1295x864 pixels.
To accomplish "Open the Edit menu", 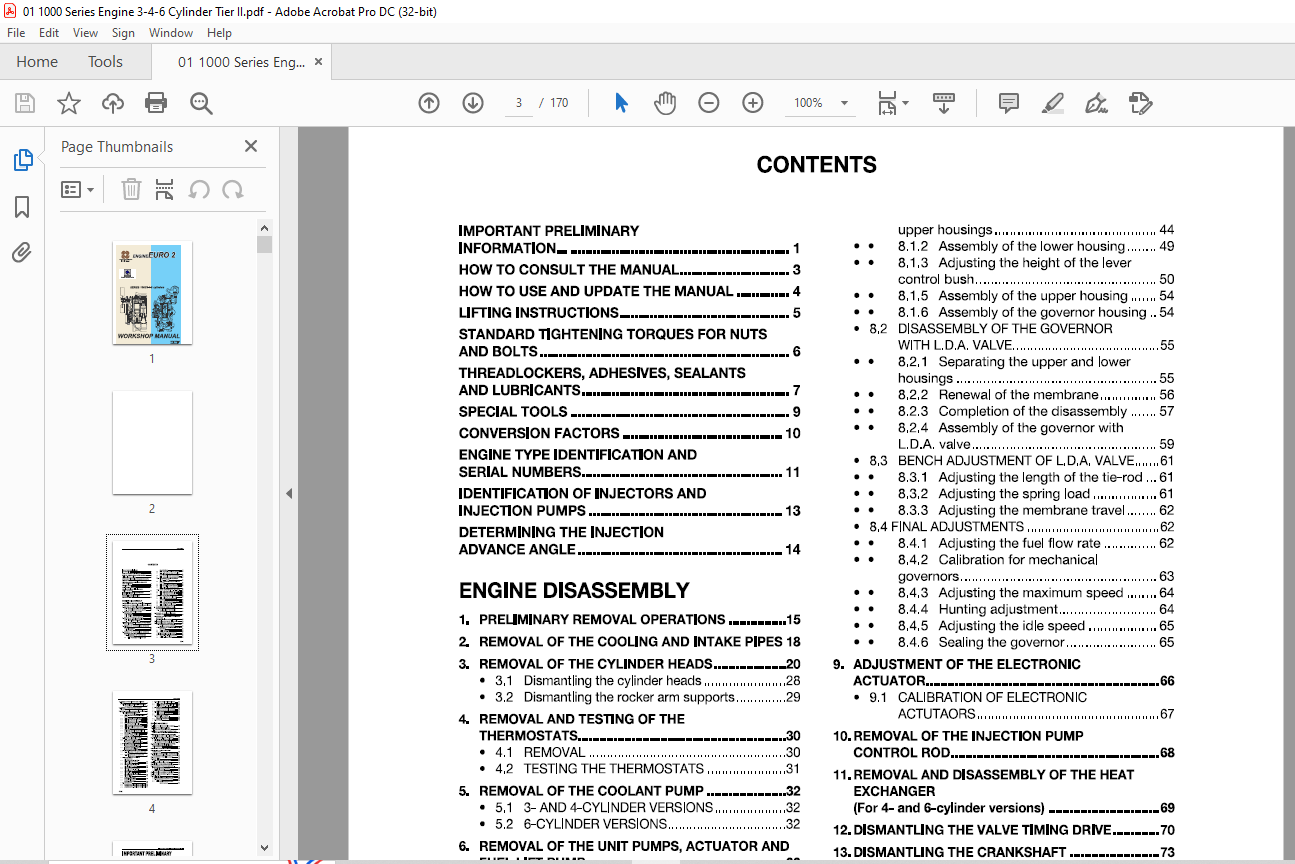I will (x=49, y=33).
